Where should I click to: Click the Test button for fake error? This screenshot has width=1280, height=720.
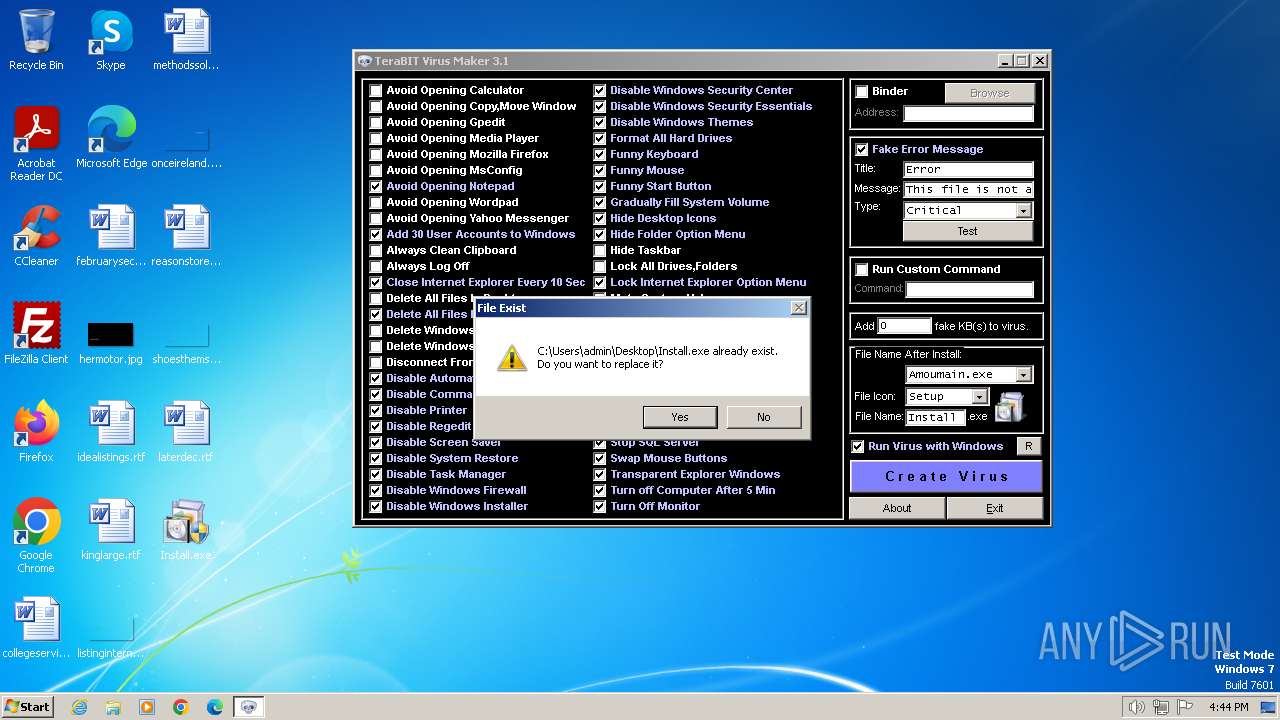coord(968,231)
